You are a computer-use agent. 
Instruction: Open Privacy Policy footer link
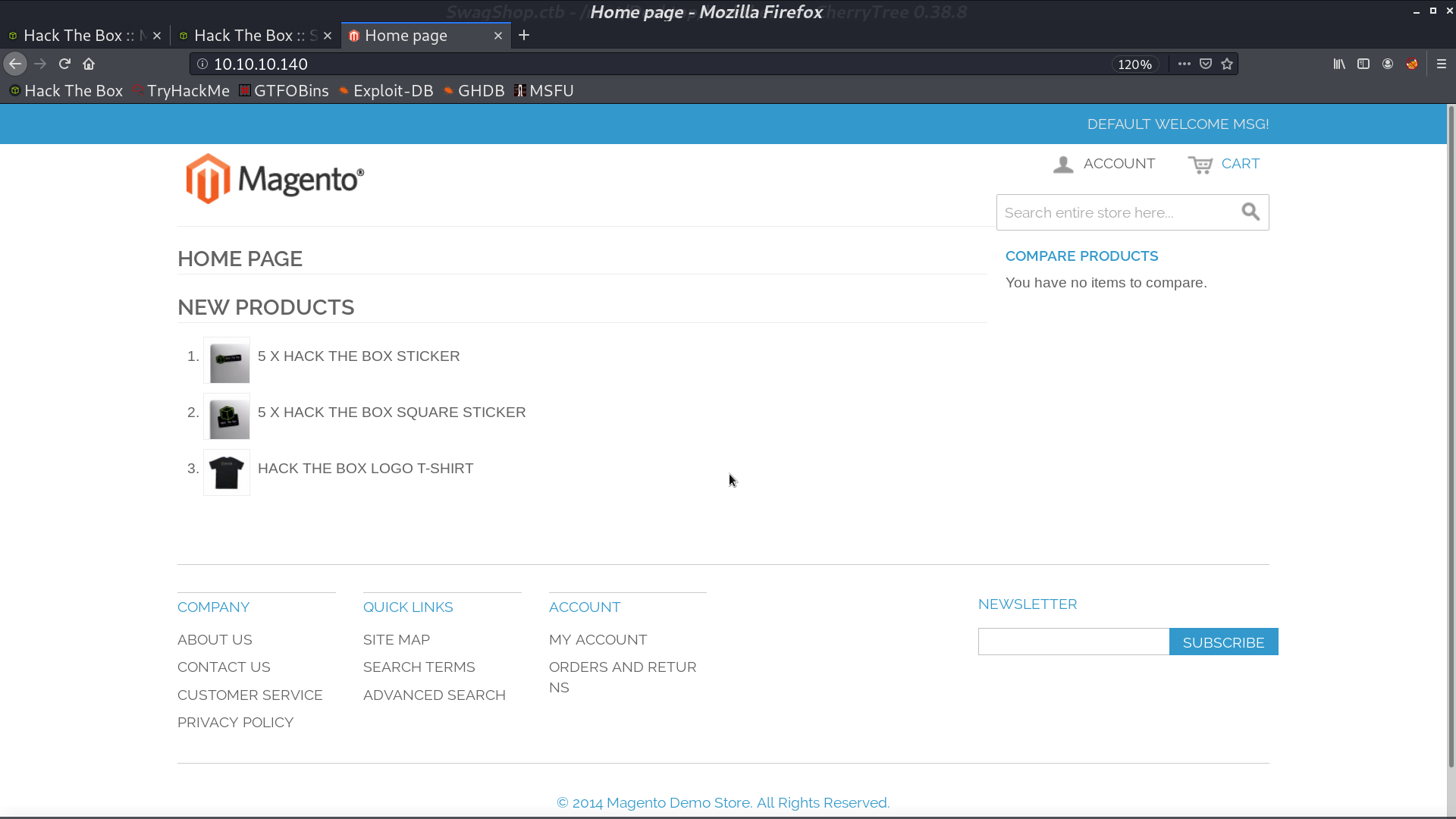pos(235,723)
